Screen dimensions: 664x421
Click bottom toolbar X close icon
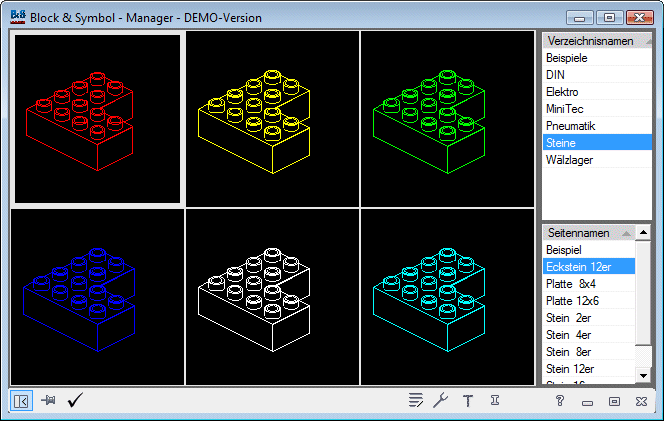(x=641, y=401)
